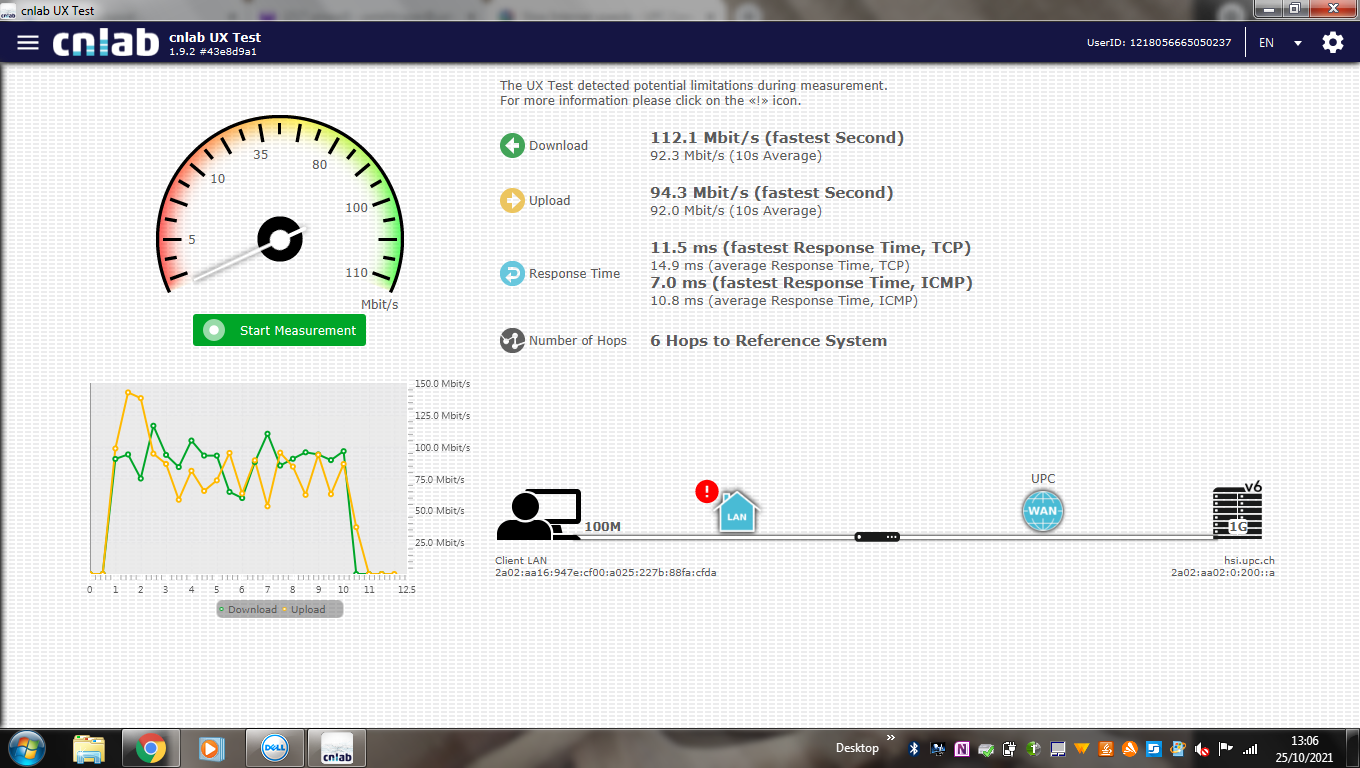Open the hamburger menu
This screenshot has width=1360, height=768.
(28, 43)
